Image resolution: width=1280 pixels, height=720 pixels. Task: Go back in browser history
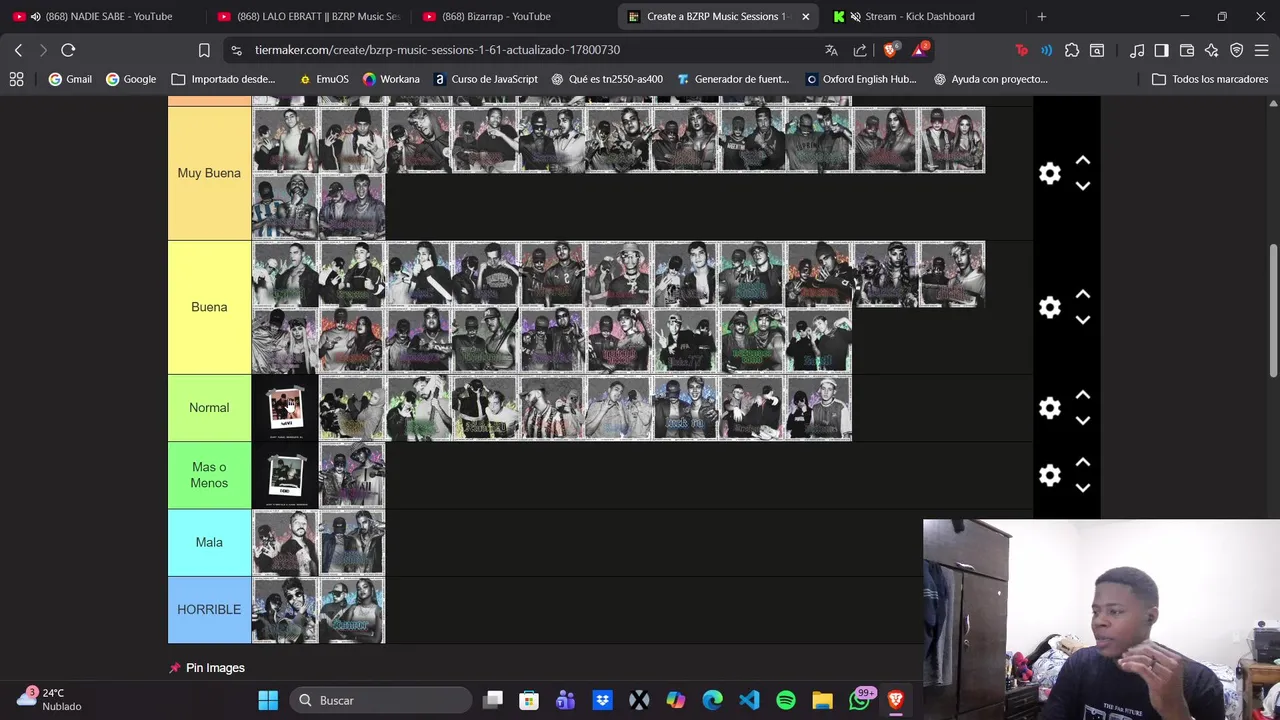point(18,50)
